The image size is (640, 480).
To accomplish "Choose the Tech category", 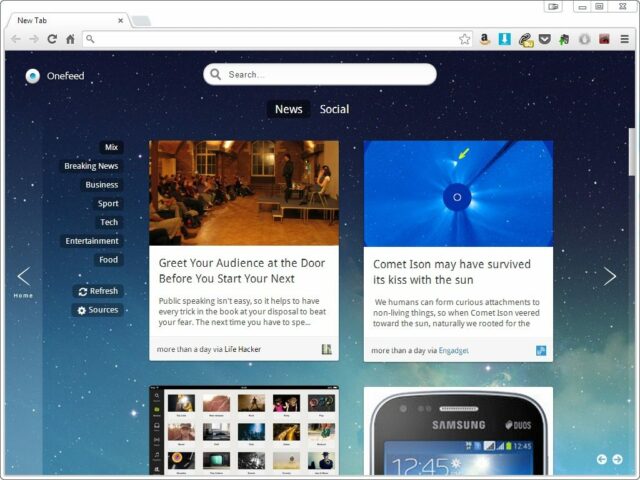I will tap(109, 222).
